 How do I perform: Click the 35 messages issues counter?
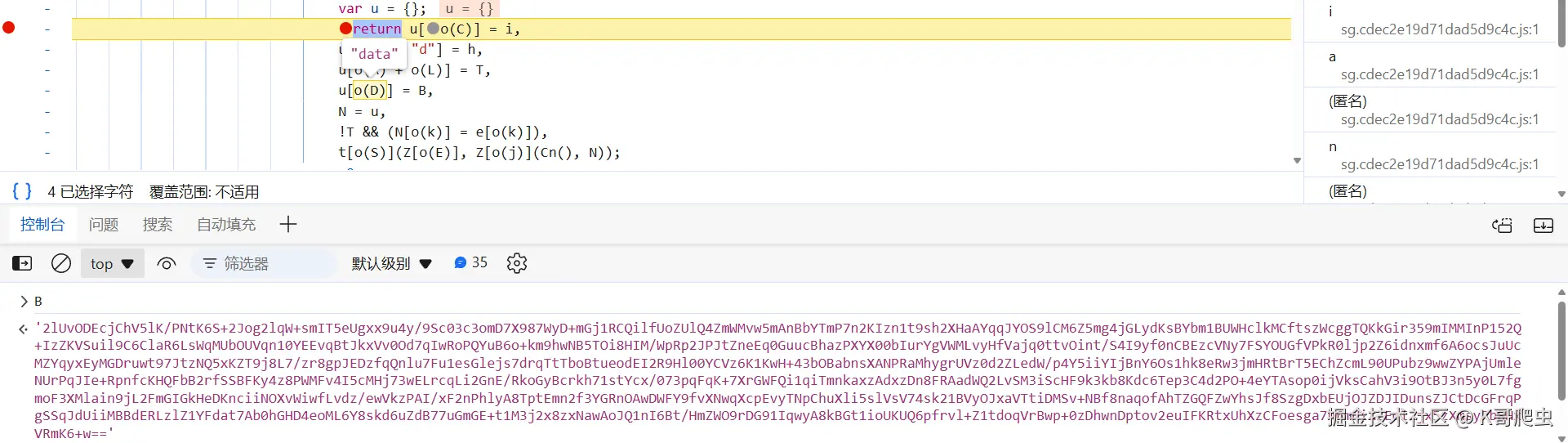470,262
